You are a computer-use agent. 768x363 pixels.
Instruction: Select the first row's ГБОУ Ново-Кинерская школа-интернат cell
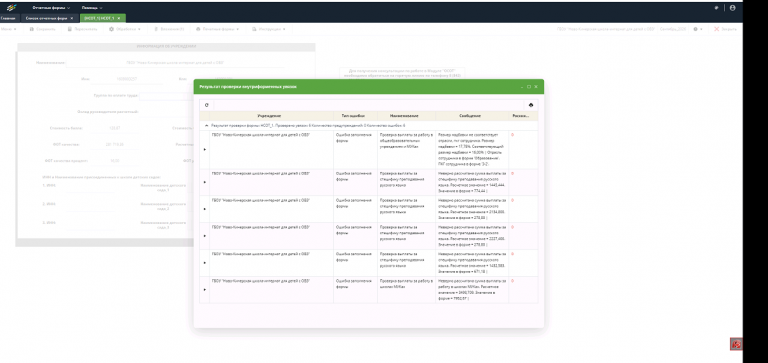(271, 149)
